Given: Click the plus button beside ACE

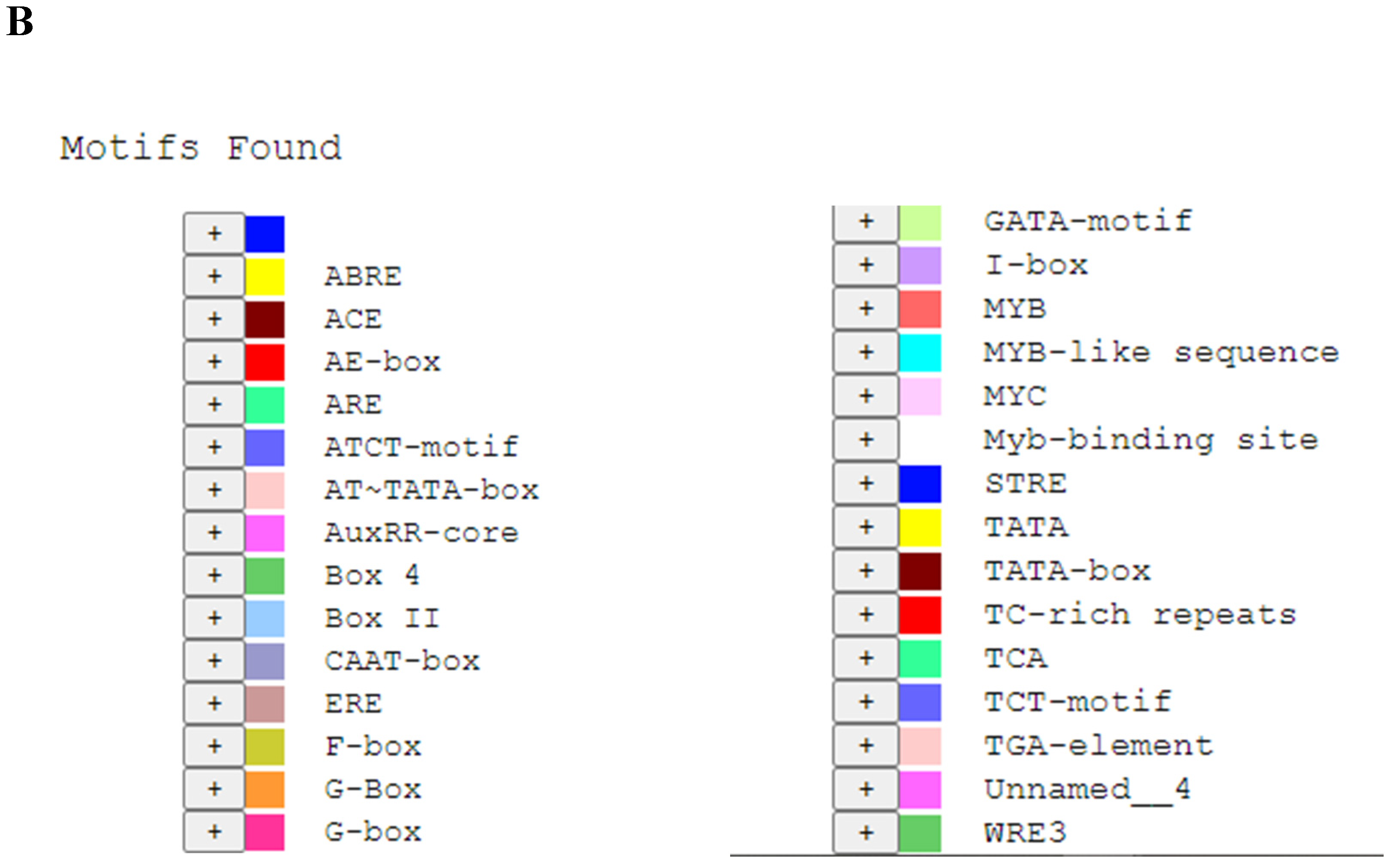Looking at the screenshot, I should pos(214,319).
